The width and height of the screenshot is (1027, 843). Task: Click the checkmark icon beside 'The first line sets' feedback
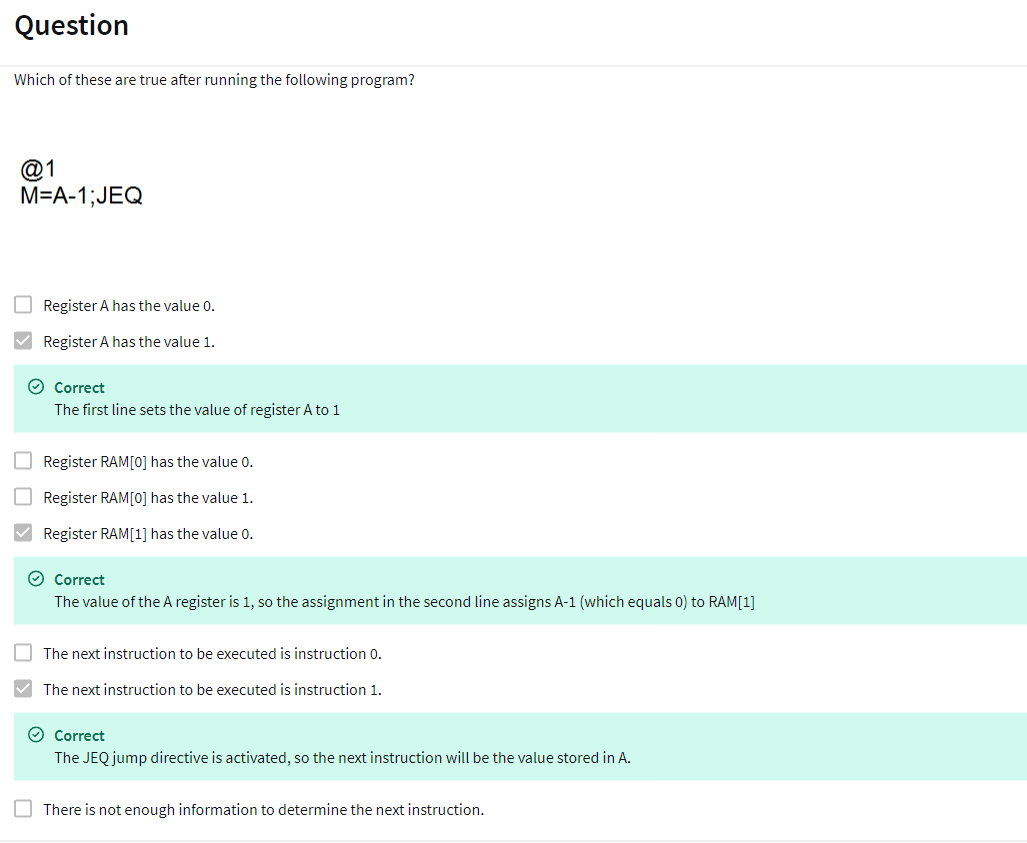pyautogui.click(x=36, y=386)
